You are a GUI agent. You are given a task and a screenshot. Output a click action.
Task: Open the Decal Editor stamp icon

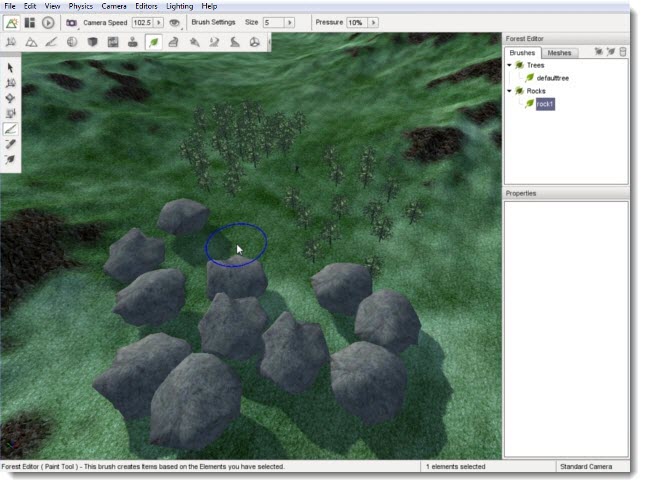coord(133,42)
